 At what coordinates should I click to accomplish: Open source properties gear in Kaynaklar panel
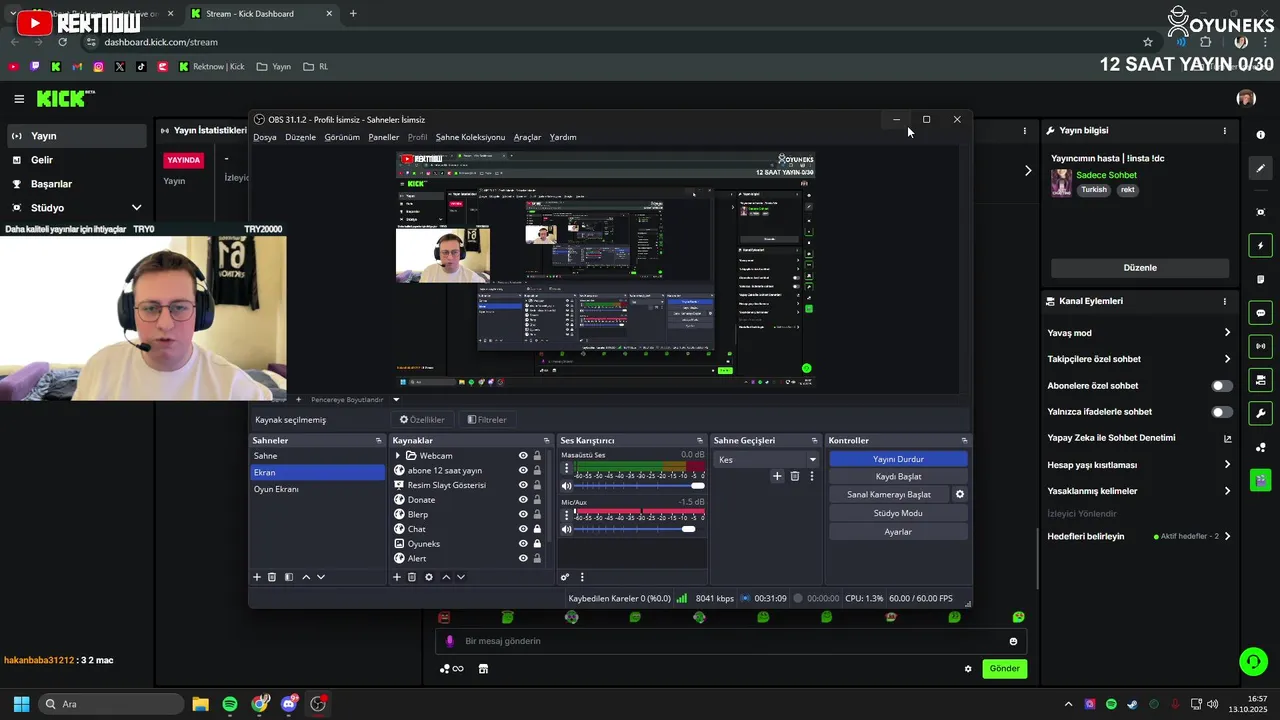coord(429,577)
